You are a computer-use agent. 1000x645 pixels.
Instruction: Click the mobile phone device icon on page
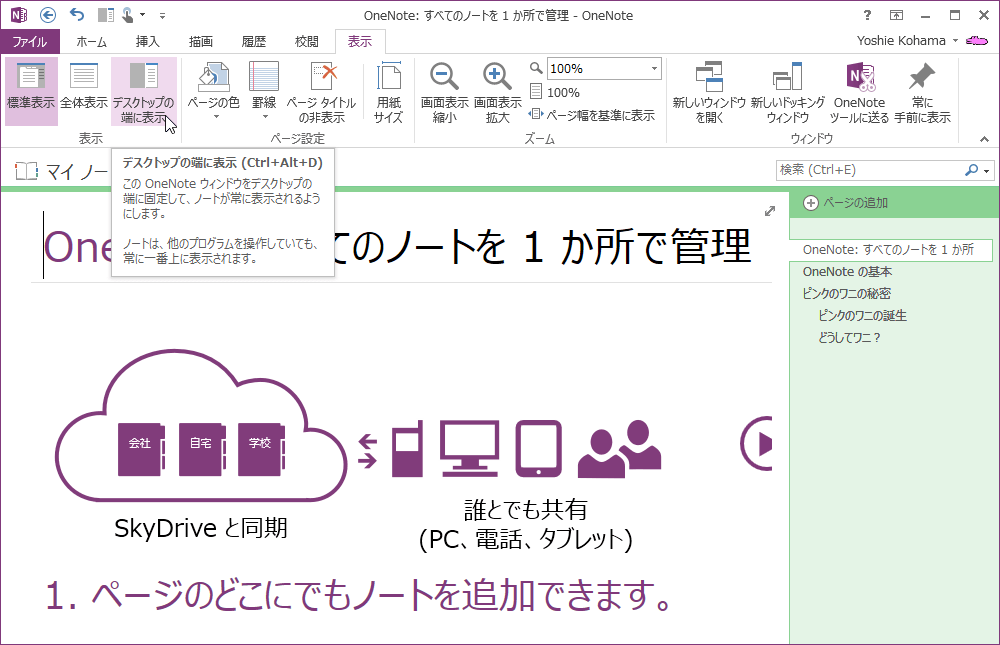coord(408,448)
